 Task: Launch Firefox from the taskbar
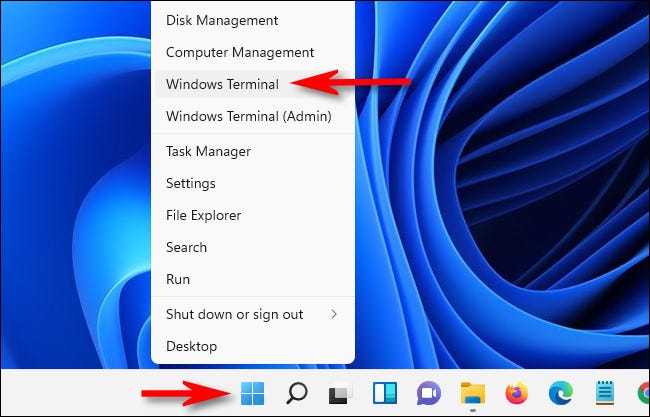[x=517, y=393]
